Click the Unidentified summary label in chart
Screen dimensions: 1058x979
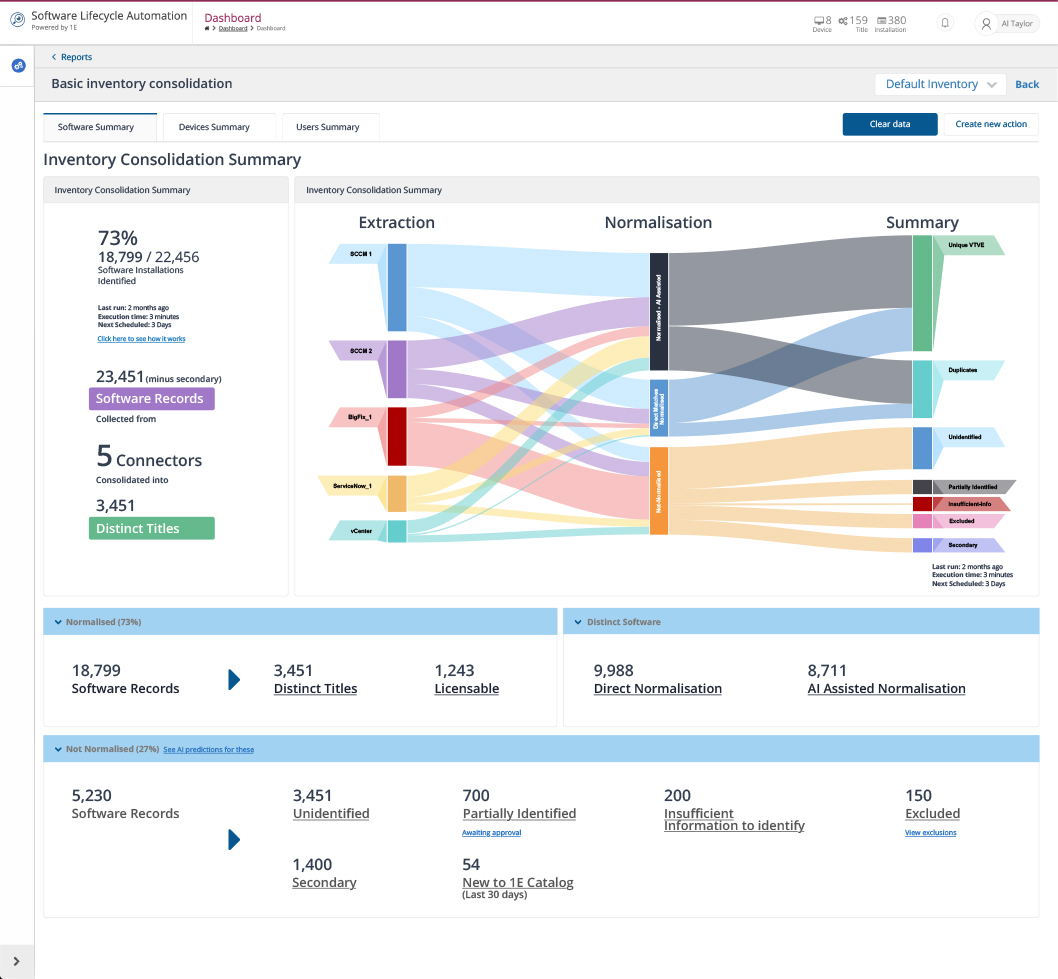969,437
